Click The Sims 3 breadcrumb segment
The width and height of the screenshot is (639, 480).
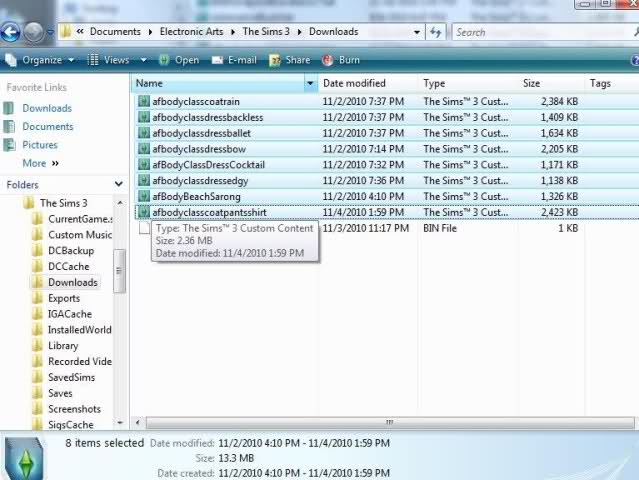point(266,32)
